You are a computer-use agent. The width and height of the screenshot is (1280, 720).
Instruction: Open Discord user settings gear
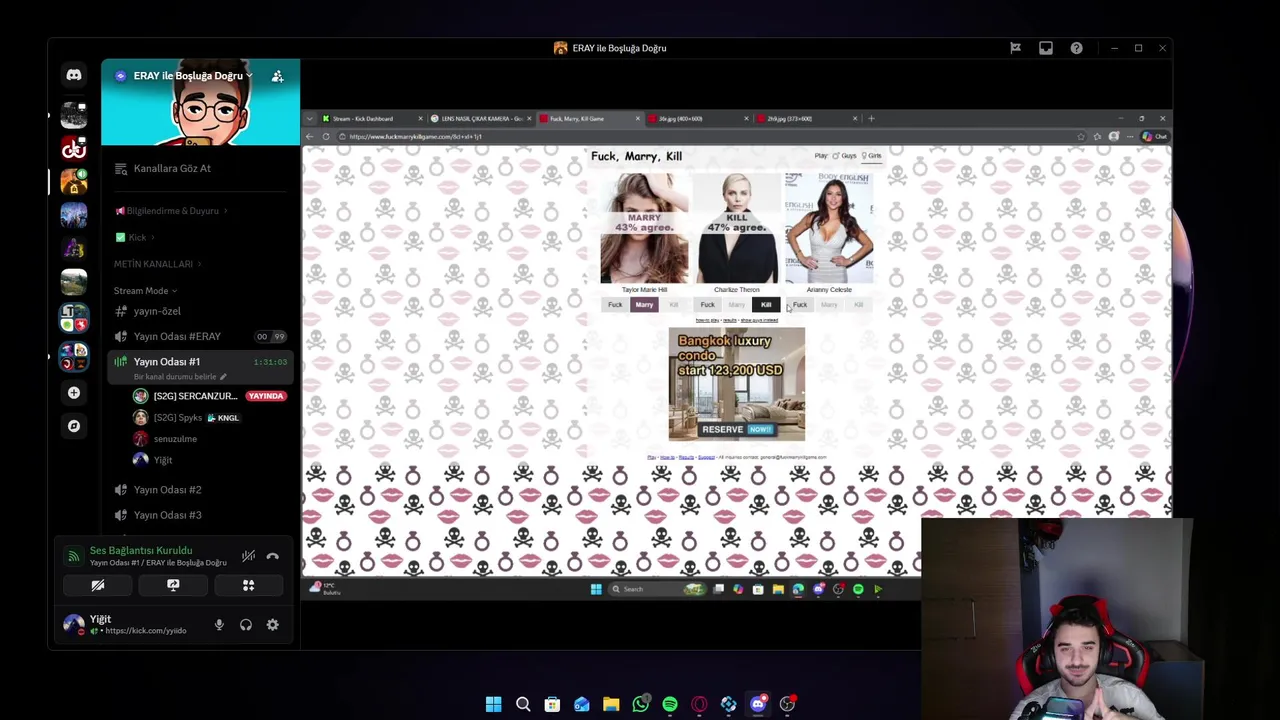[x=272, y=625]
